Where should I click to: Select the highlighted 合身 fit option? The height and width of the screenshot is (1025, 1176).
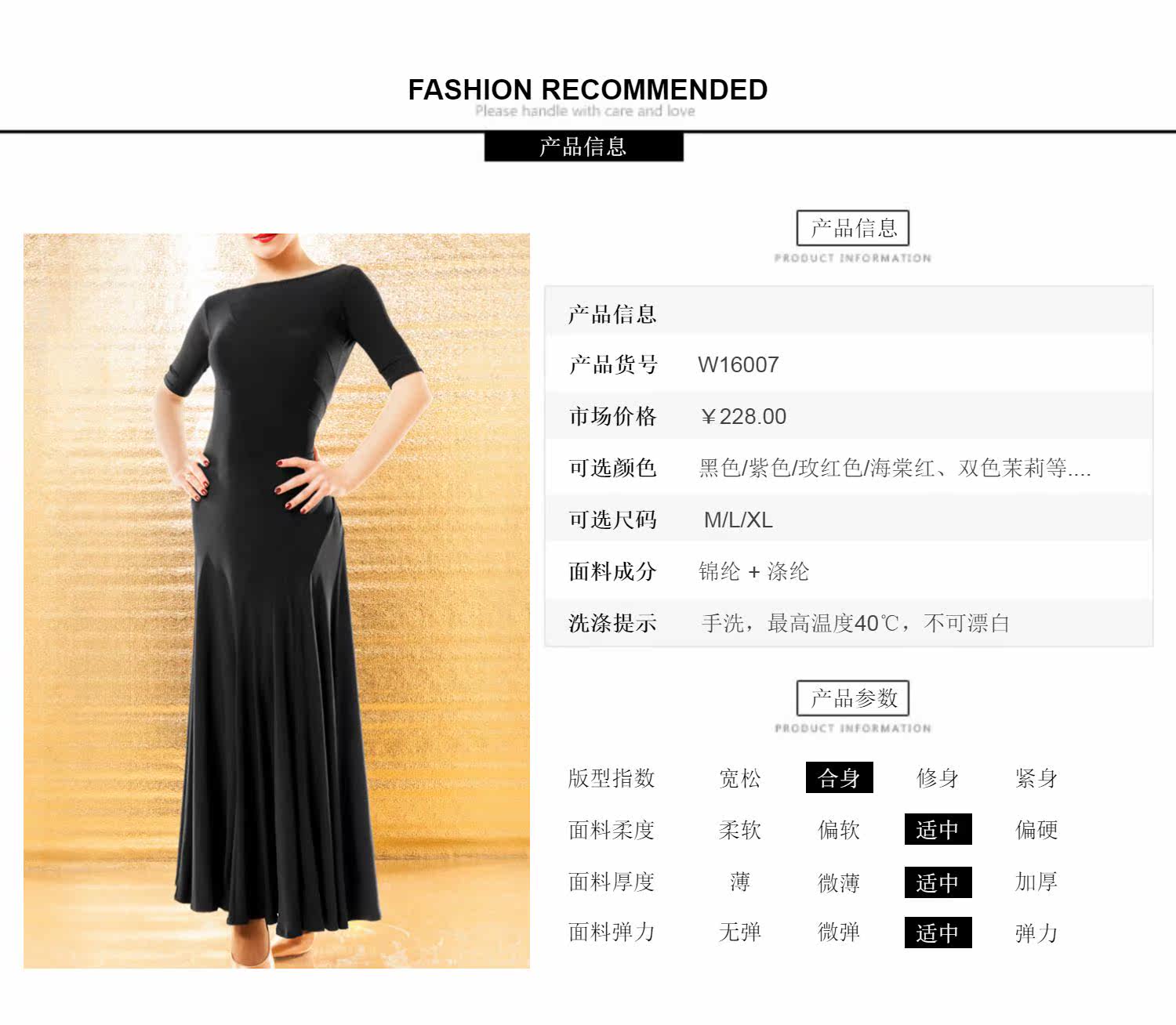pyautogui.click(x=839, y=778)
